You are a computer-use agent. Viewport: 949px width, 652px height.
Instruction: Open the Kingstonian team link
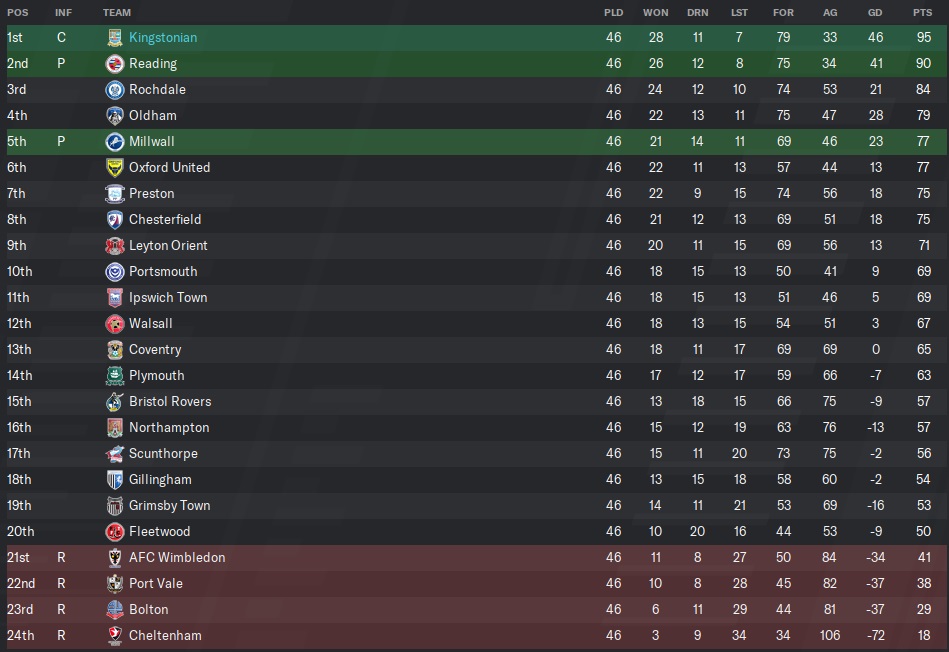pos(163,38)
